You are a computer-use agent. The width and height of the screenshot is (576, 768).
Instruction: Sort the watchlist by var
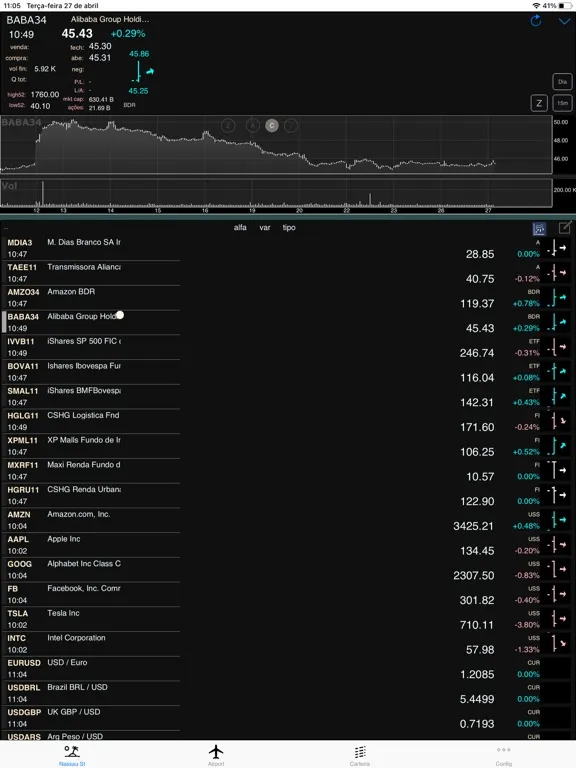click(x=265, y=228)
